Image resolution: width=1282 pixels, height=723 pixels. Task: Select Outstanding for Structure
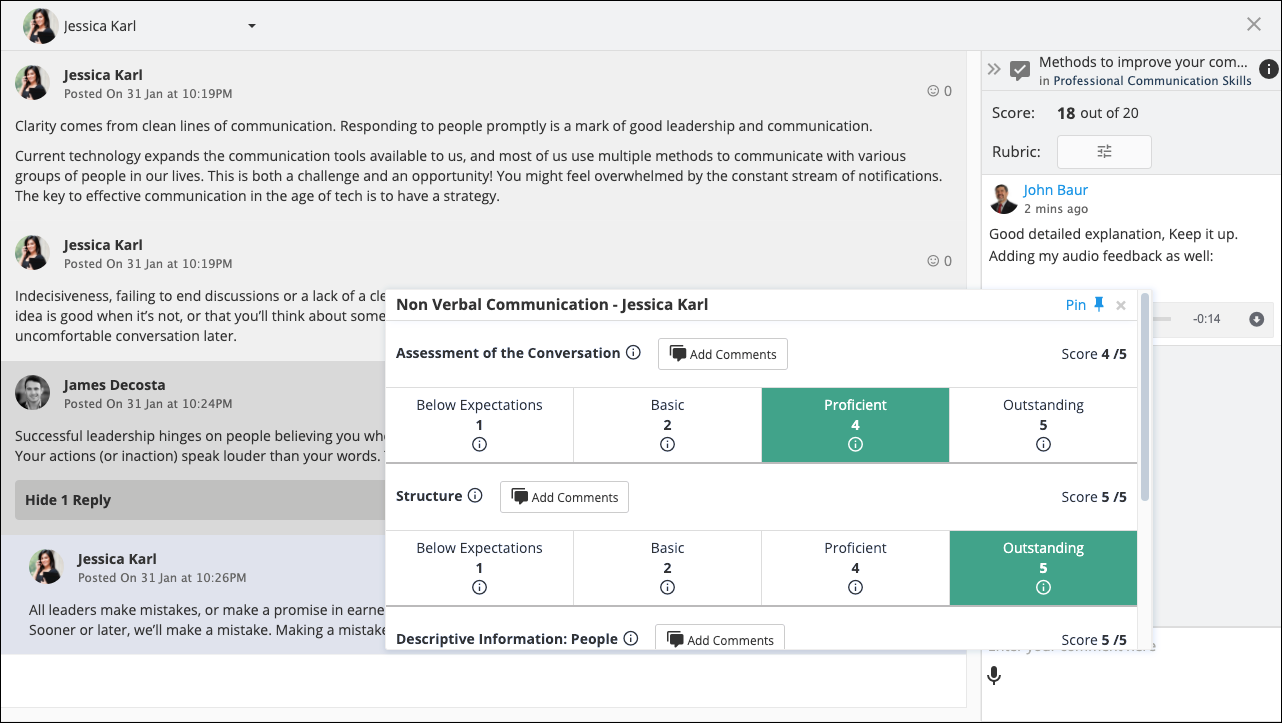[x=1043, y=568]
